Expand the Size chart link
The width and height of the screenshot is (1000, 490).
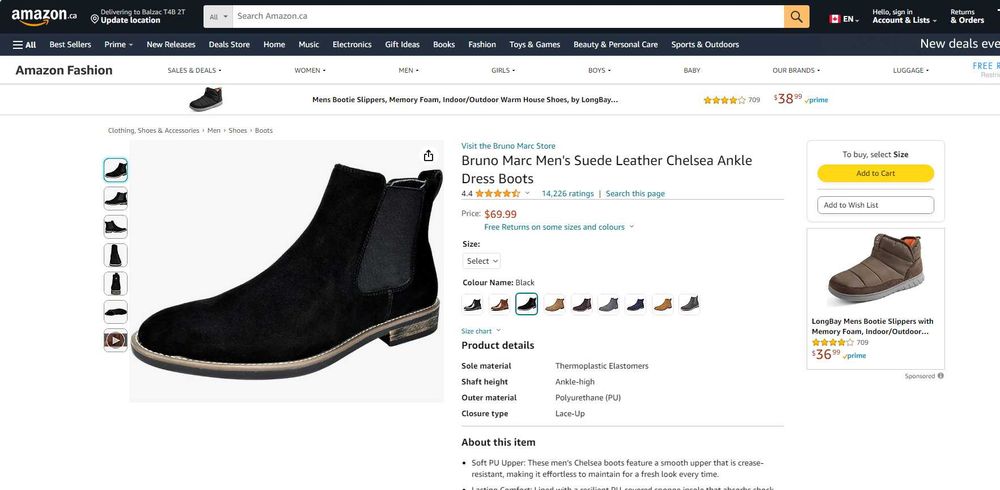coord(481,331)
